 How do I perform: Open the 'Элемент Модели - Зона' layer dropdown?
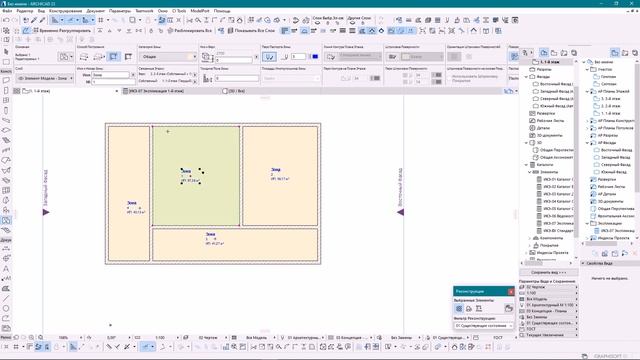45,78
